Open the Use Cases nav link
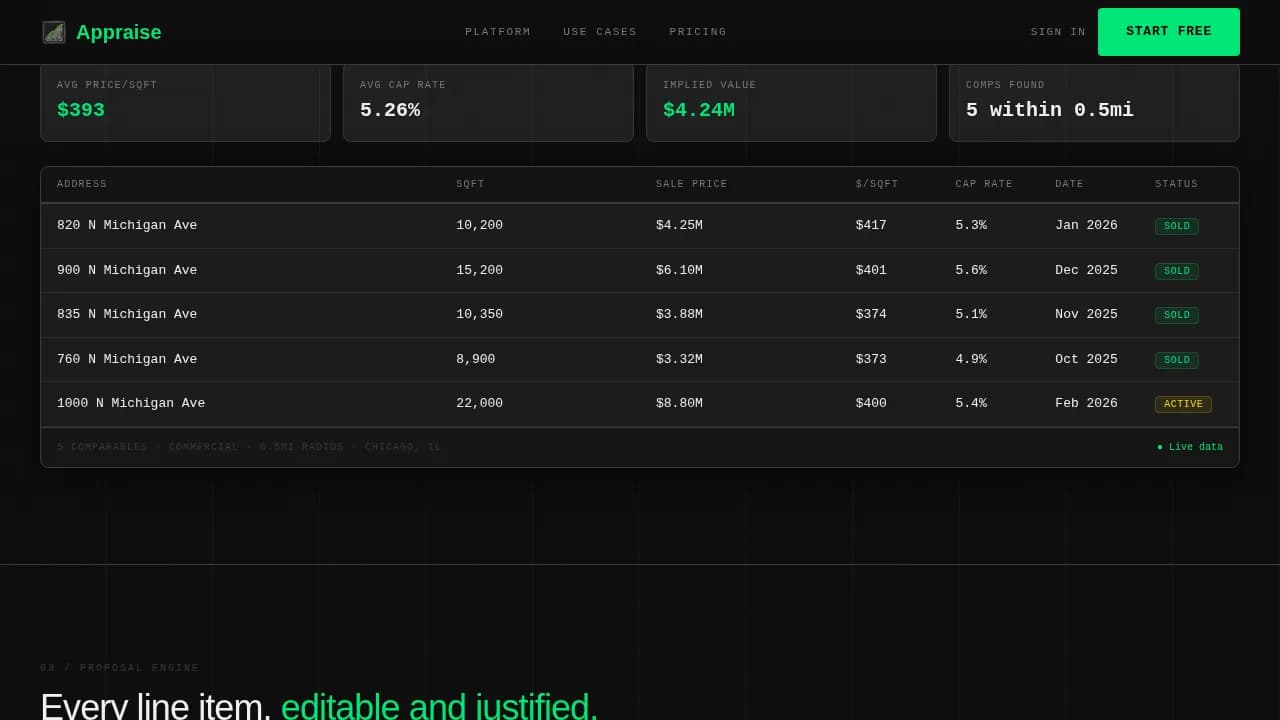This screenshot has height=720, width=1280. click(600, 32)
